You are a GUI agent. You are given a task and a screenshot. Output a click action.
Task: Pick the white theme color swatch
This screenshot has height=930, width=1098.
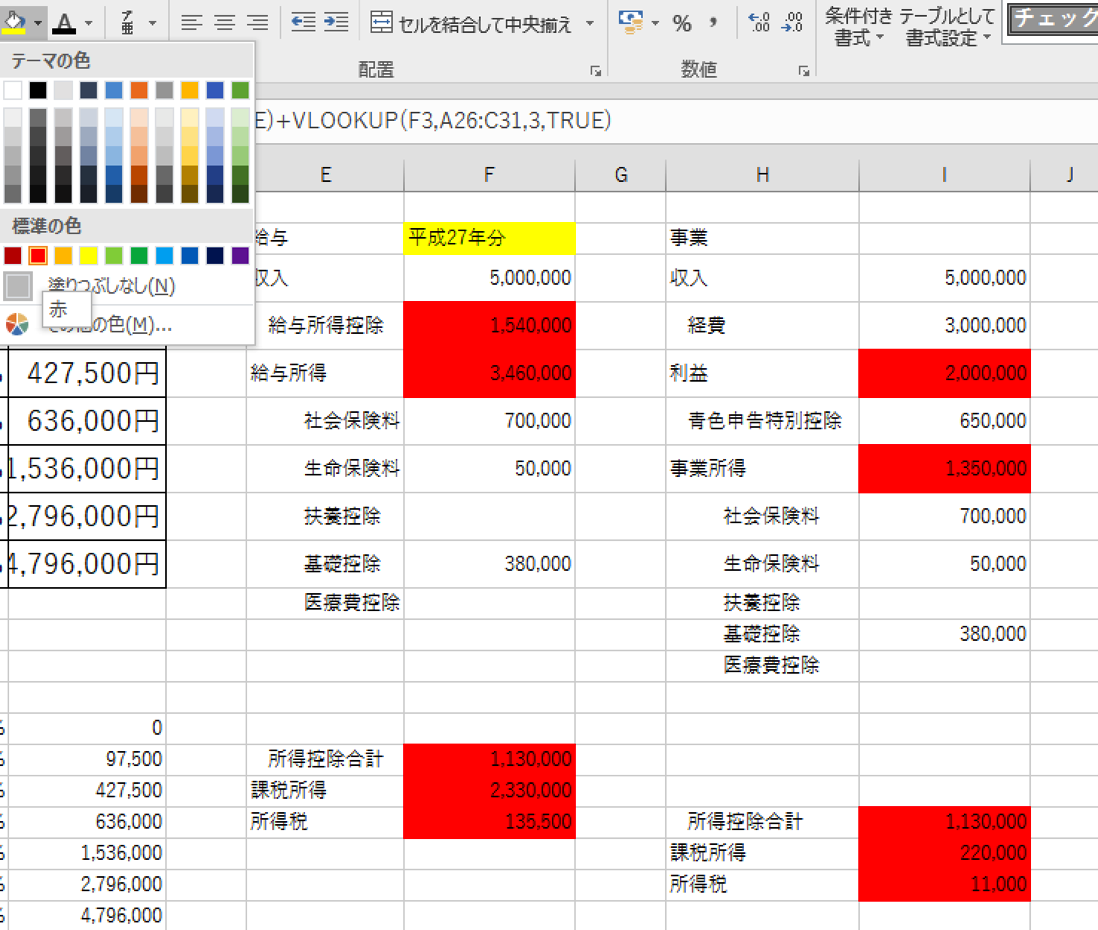point(13,90)
